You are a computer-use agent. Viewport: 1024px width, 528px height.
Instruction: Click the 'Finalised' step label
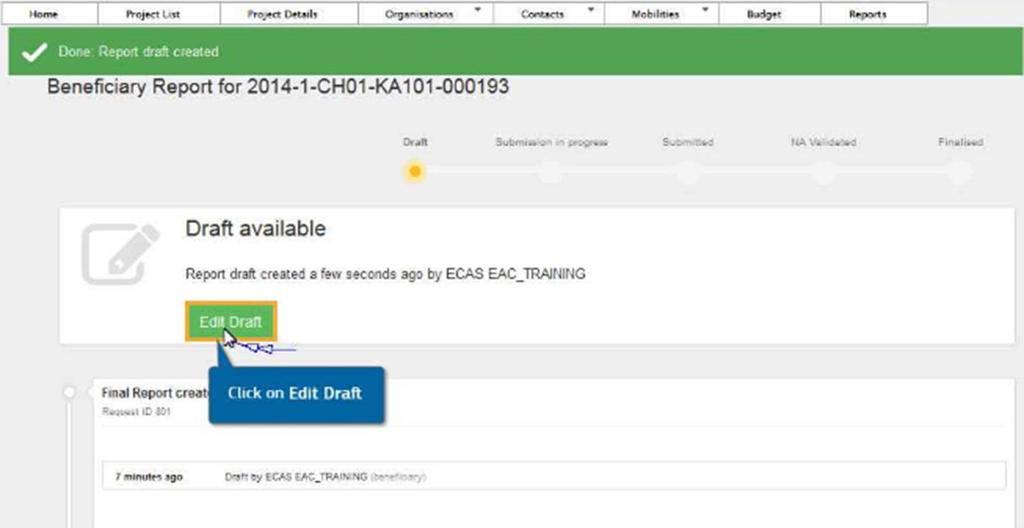(960, 142)
